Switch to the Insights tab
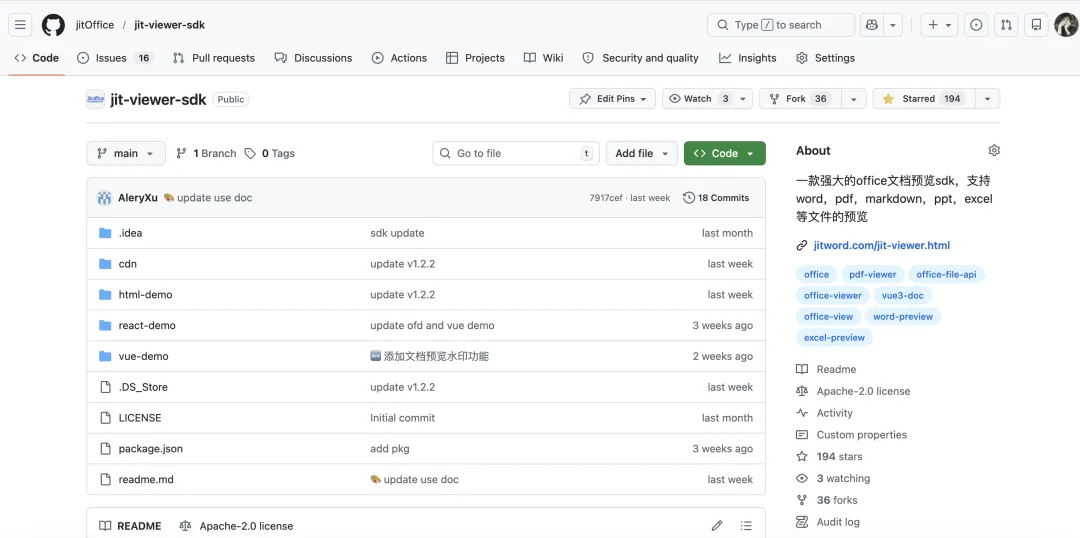1080x538 pixels. [747, 58]
